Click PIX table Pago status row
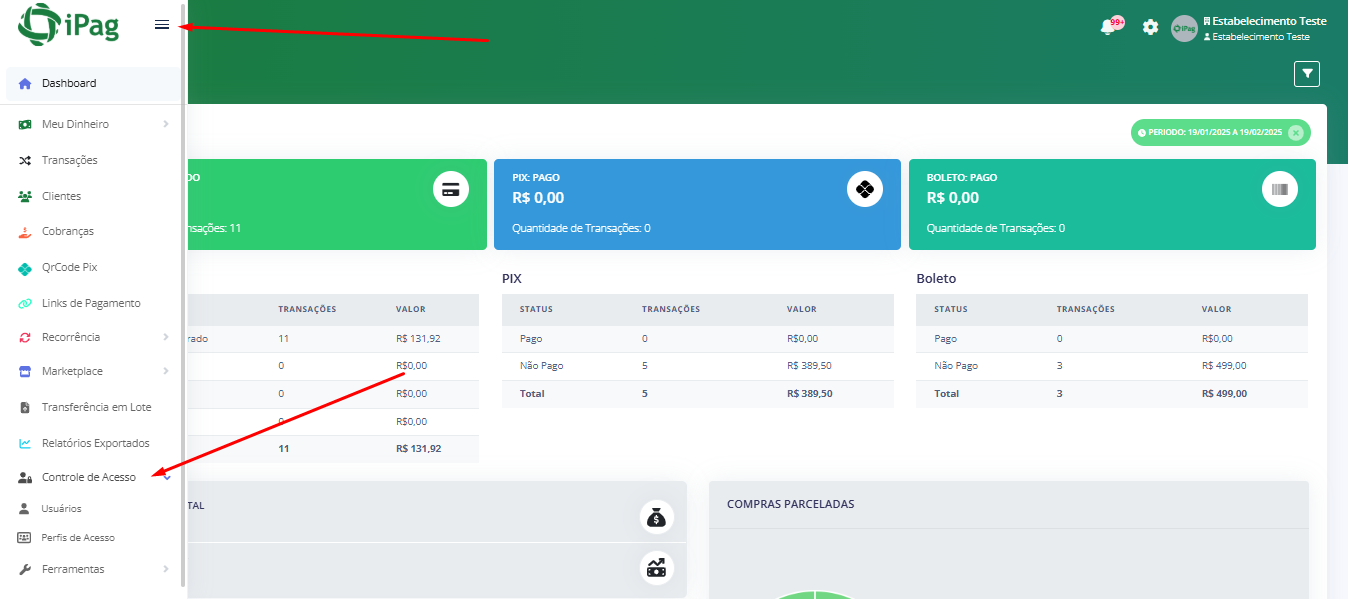Screen dimensions: 1348x599 pyautogui.click(x=698, y=338)
